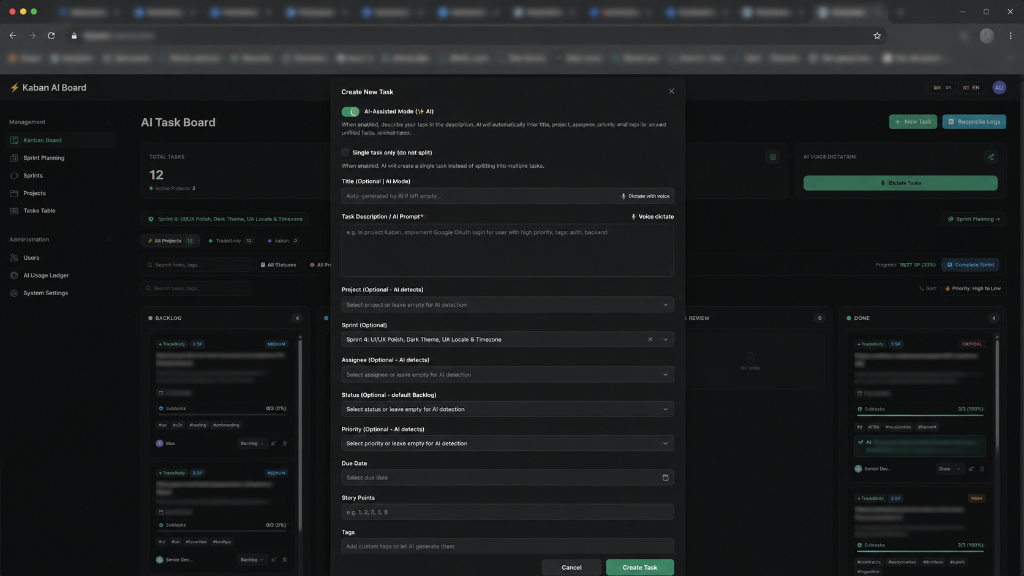The image size is (1024, 576).
Task: Switch language to UK
Action: click(x=942, y=88)
